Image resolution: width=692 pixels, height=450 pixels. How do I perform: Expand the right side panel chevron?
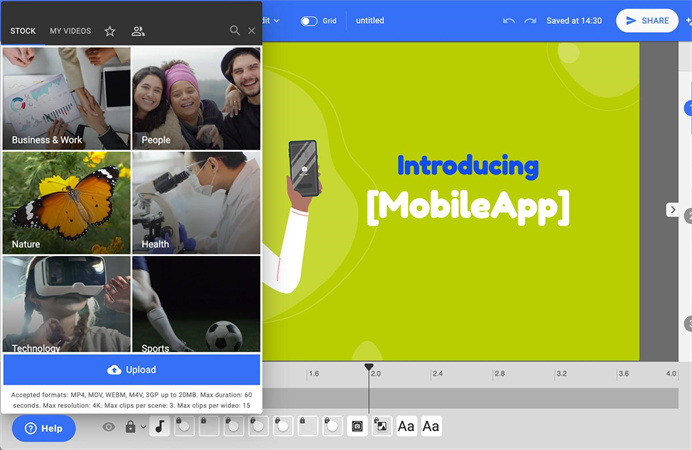(x=673, y=210)
